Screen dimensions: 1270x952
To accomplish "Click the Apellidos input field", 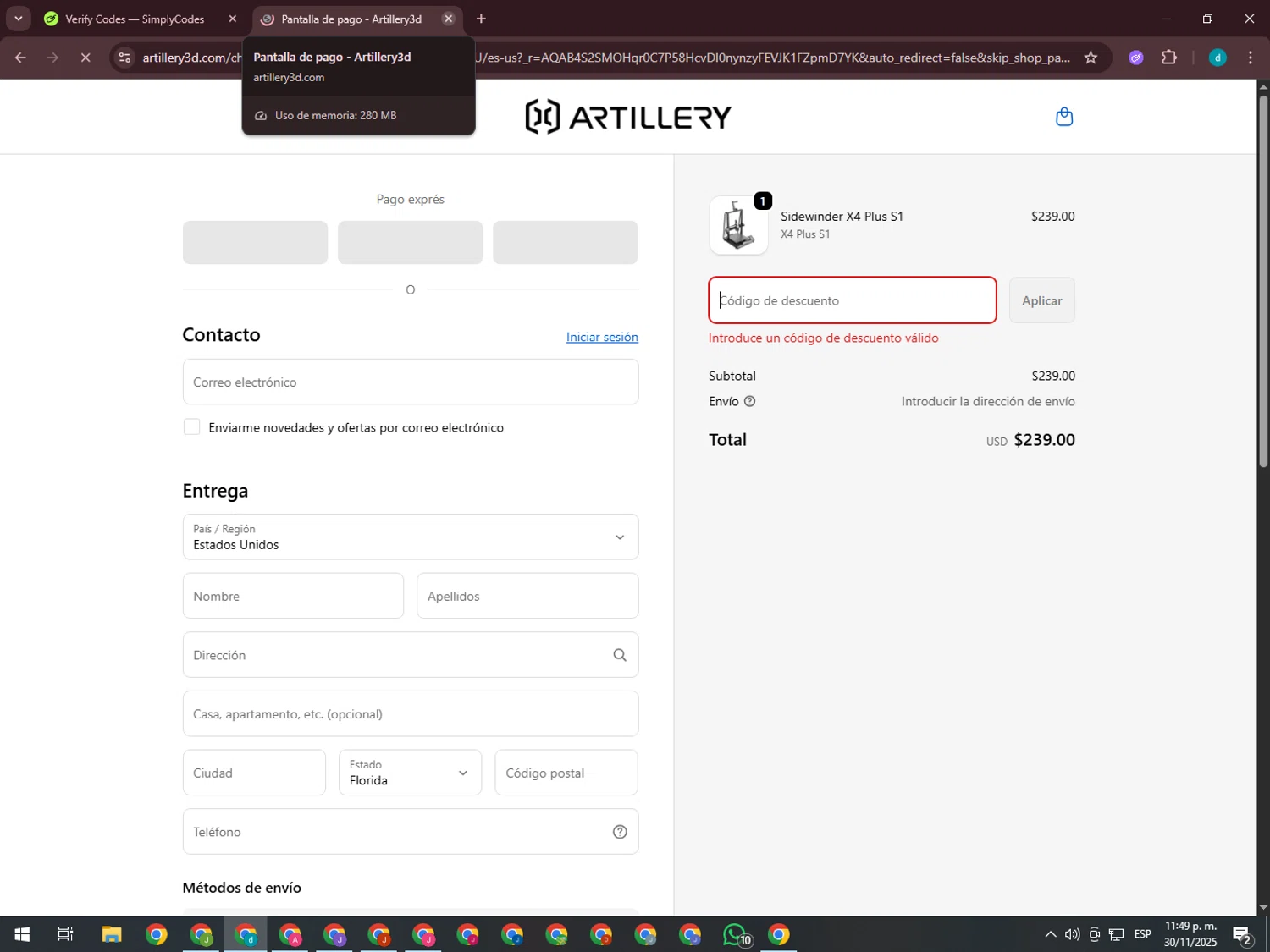I will click(527, 596).
